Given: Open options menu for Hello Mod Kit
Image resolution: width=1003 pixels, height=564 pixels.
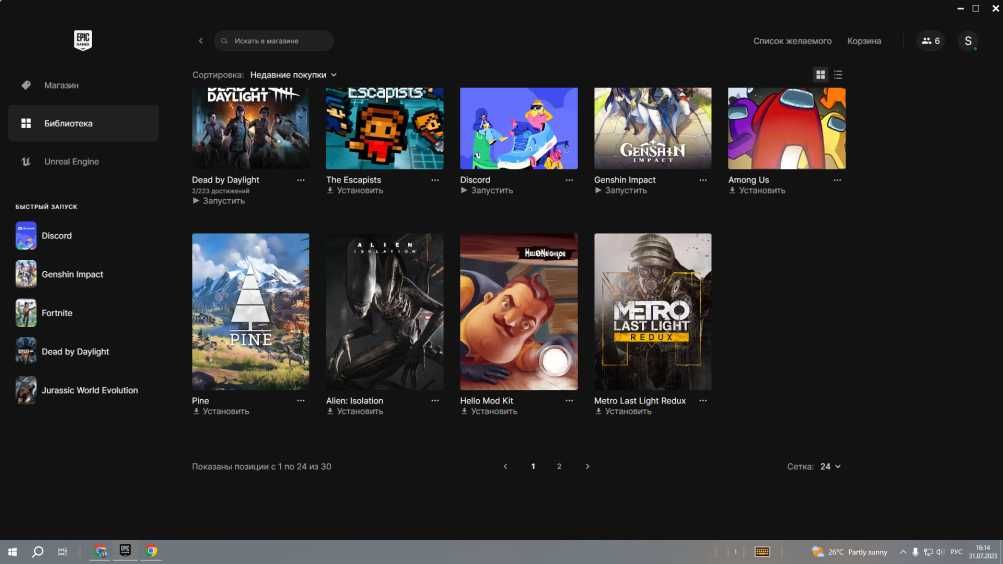Looking at the screenshot, I should 569,401.
